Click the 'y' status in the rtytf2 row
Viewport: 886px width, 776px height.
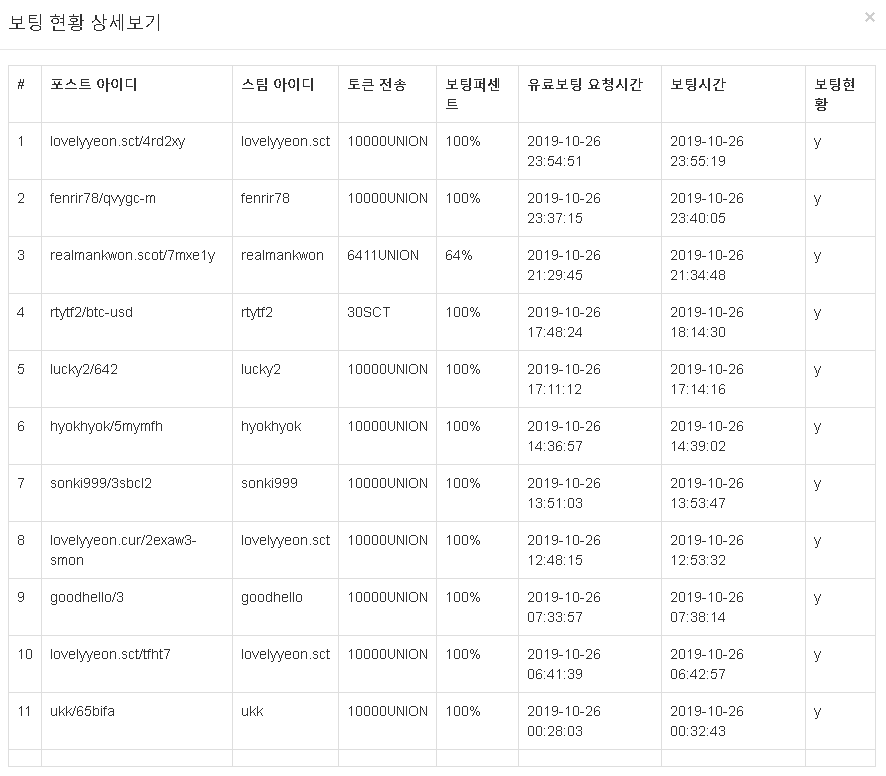click(818, 314)
